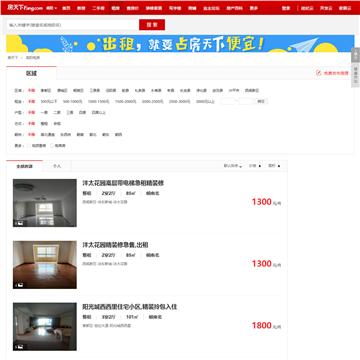Switch to the 个人 listings tab

click(57, 166)
